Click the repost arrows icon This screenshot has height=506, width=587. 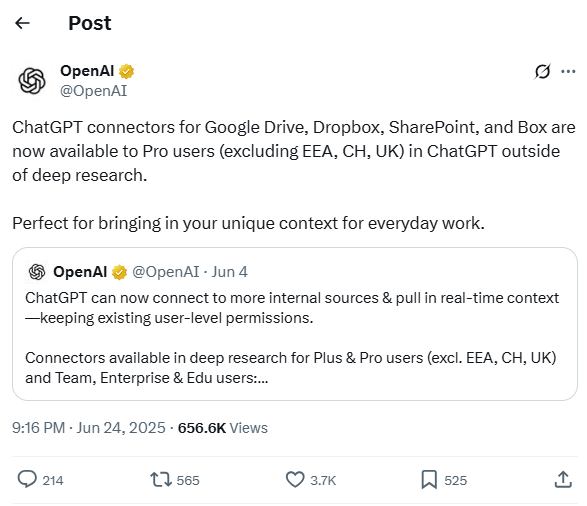(161, 479)
